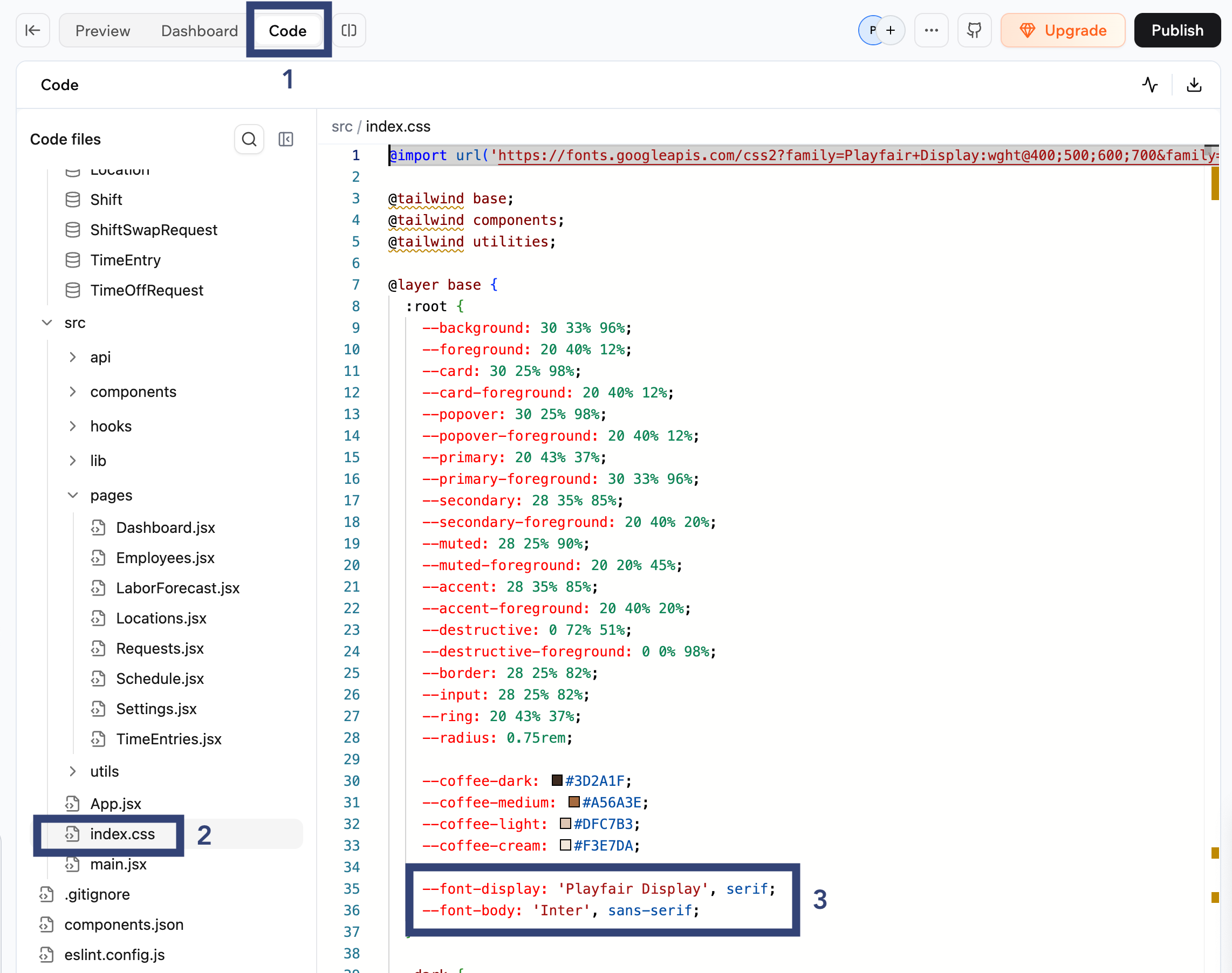The width and height of the screenshot is (1232, 973).
Task: Click the coffee-light #DFC7B3 color swatch
Action: click(566, 823)
